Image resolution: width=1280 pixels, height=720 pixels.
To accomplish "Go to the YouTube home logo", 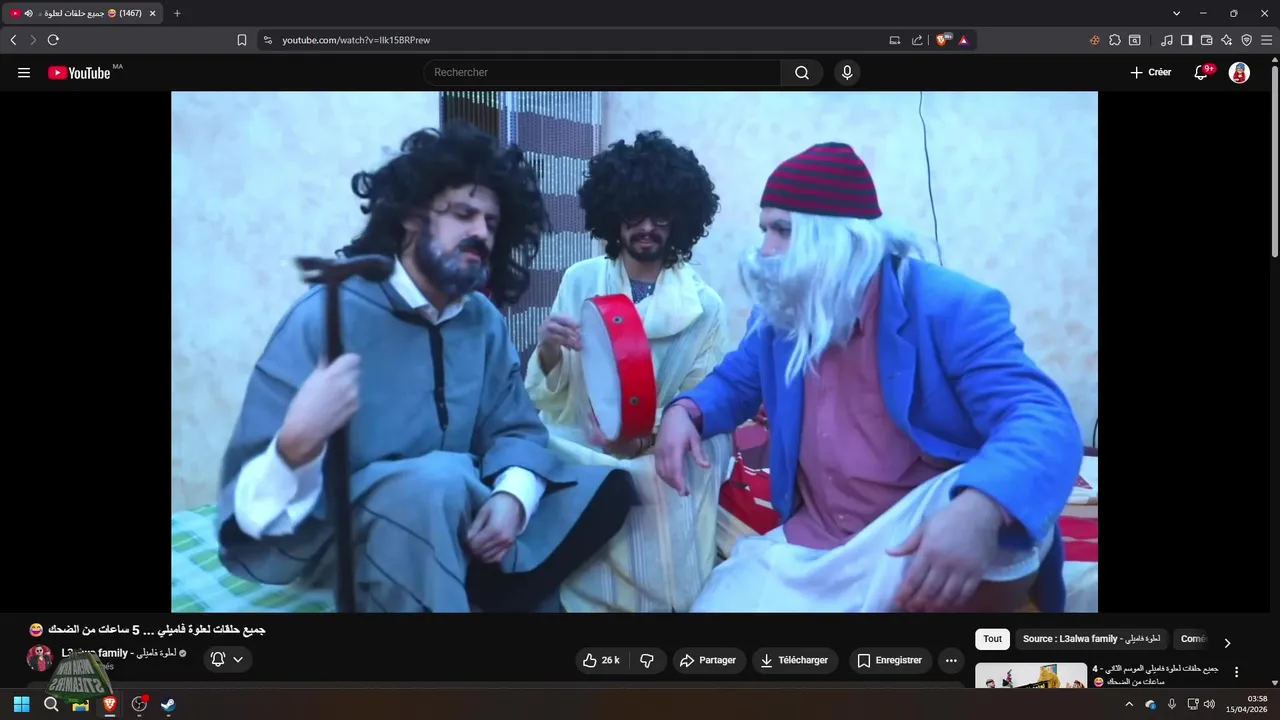I will (x=79, y=73).
